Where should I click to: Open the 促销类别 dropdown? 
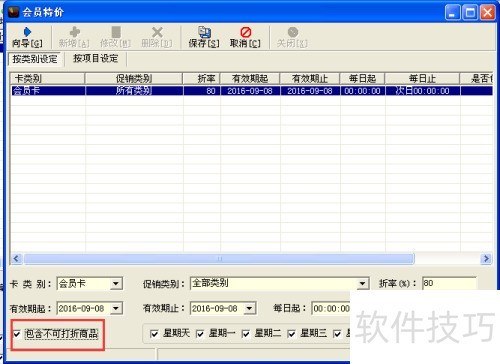362,284
